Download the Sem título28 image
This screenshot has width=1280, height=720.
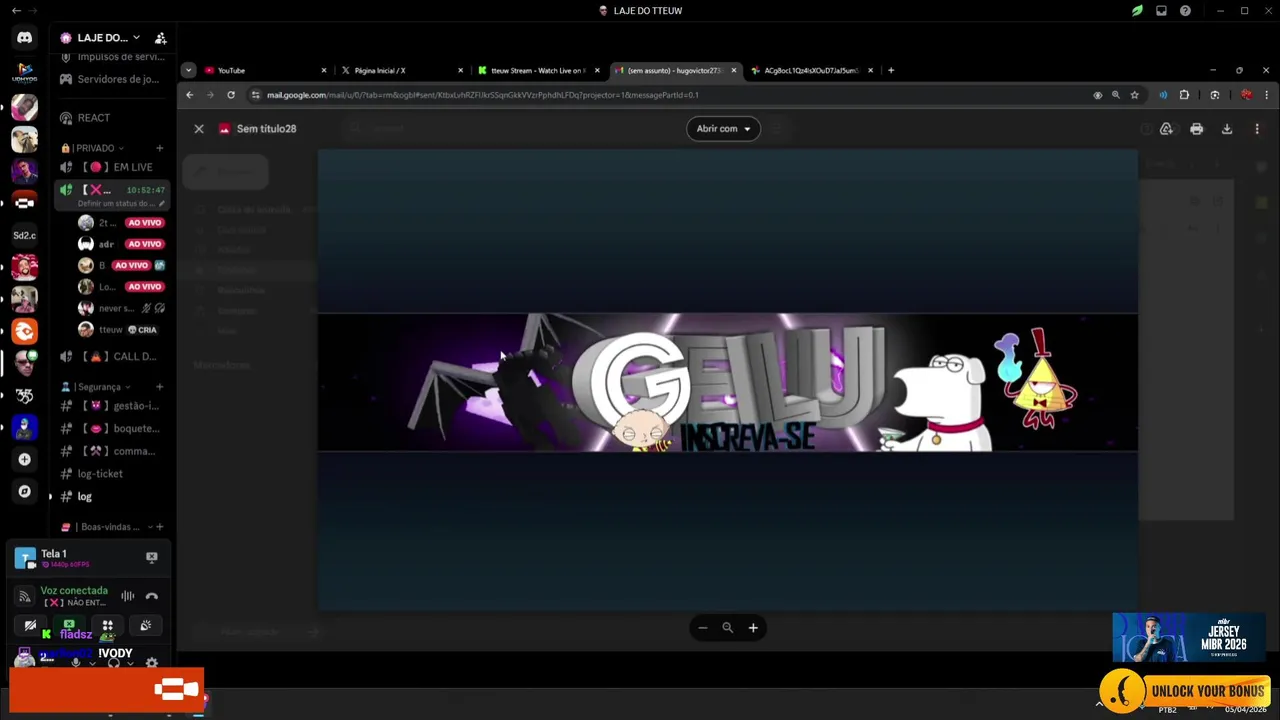pyautogui.click(x=1227, y=129)
